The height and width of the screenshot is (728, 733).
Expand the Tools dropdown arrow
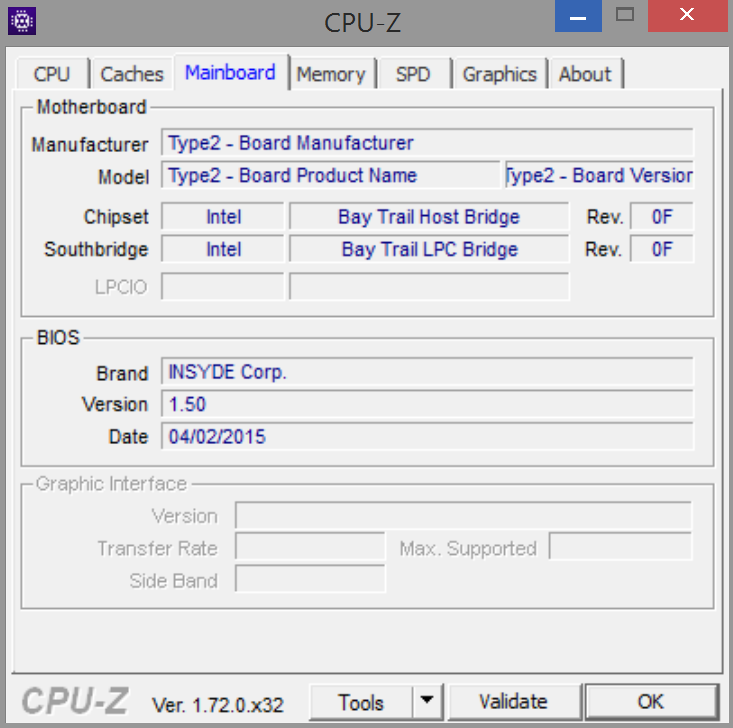[x=427, y=702]
